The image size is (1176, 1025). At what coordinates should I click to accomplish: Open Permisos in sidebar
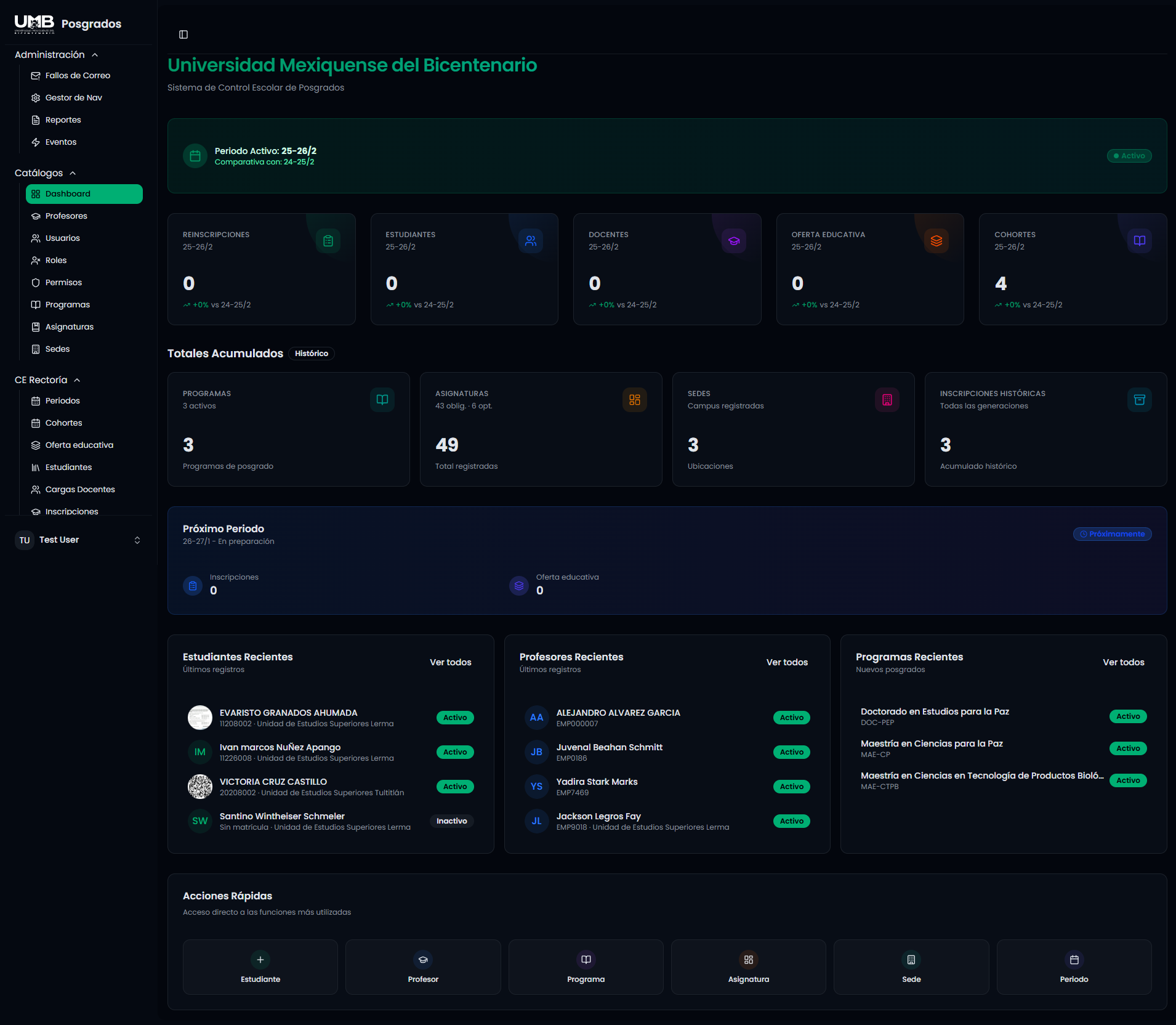point(84,283)
